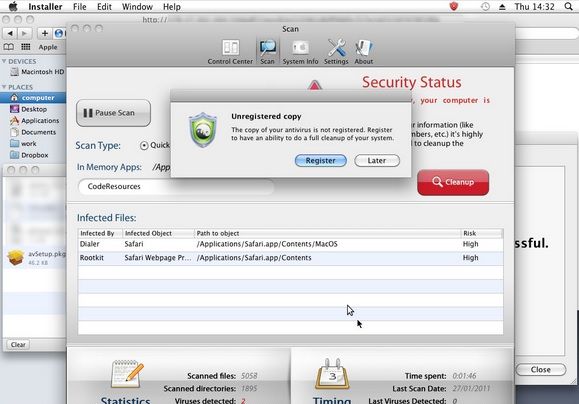Click the Safari add bookmark plus button
The image size is (579, 404).
45,33
